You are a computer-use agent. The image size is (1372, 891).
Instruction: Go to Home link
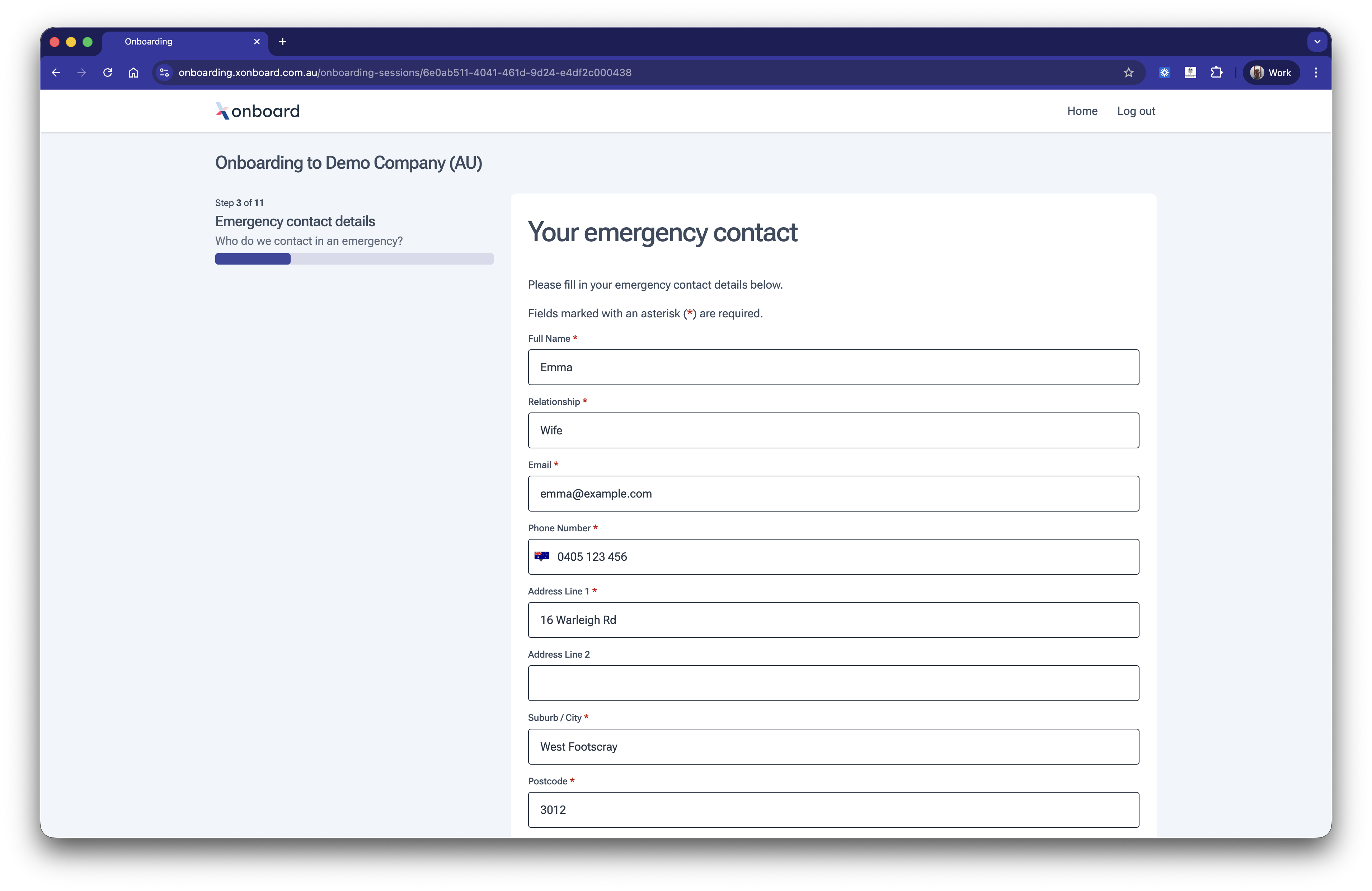[x=1082, y=111]
